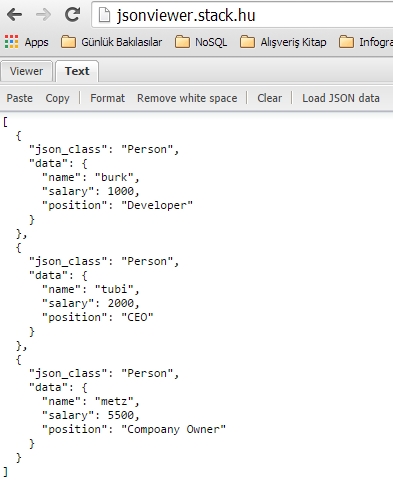Click the "salary": 2000 line
Viewport: 393px width, 486px height.
91,303
